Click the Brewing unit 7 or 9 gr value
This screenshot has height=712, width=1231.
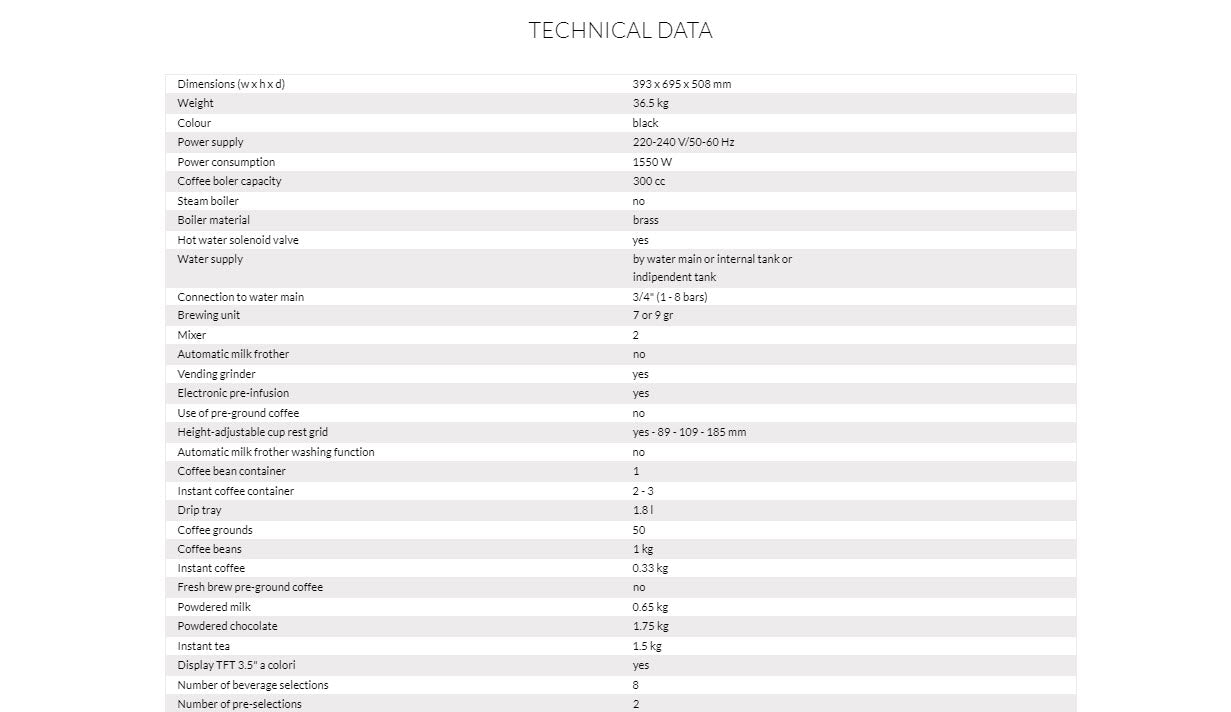(652, 315)
